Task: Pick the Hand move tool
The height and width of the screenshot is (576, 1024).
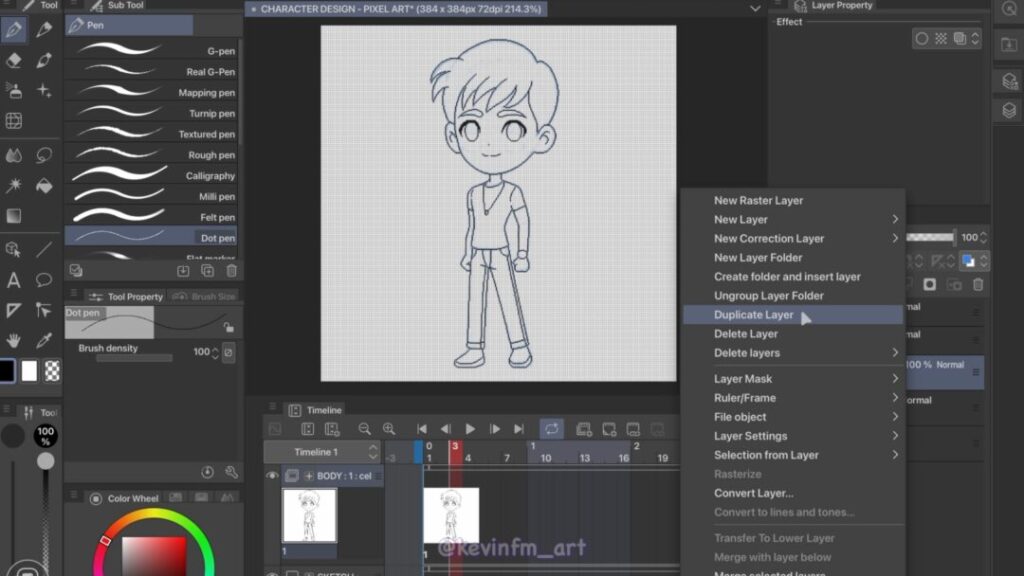Action: (x=14, y=341)
